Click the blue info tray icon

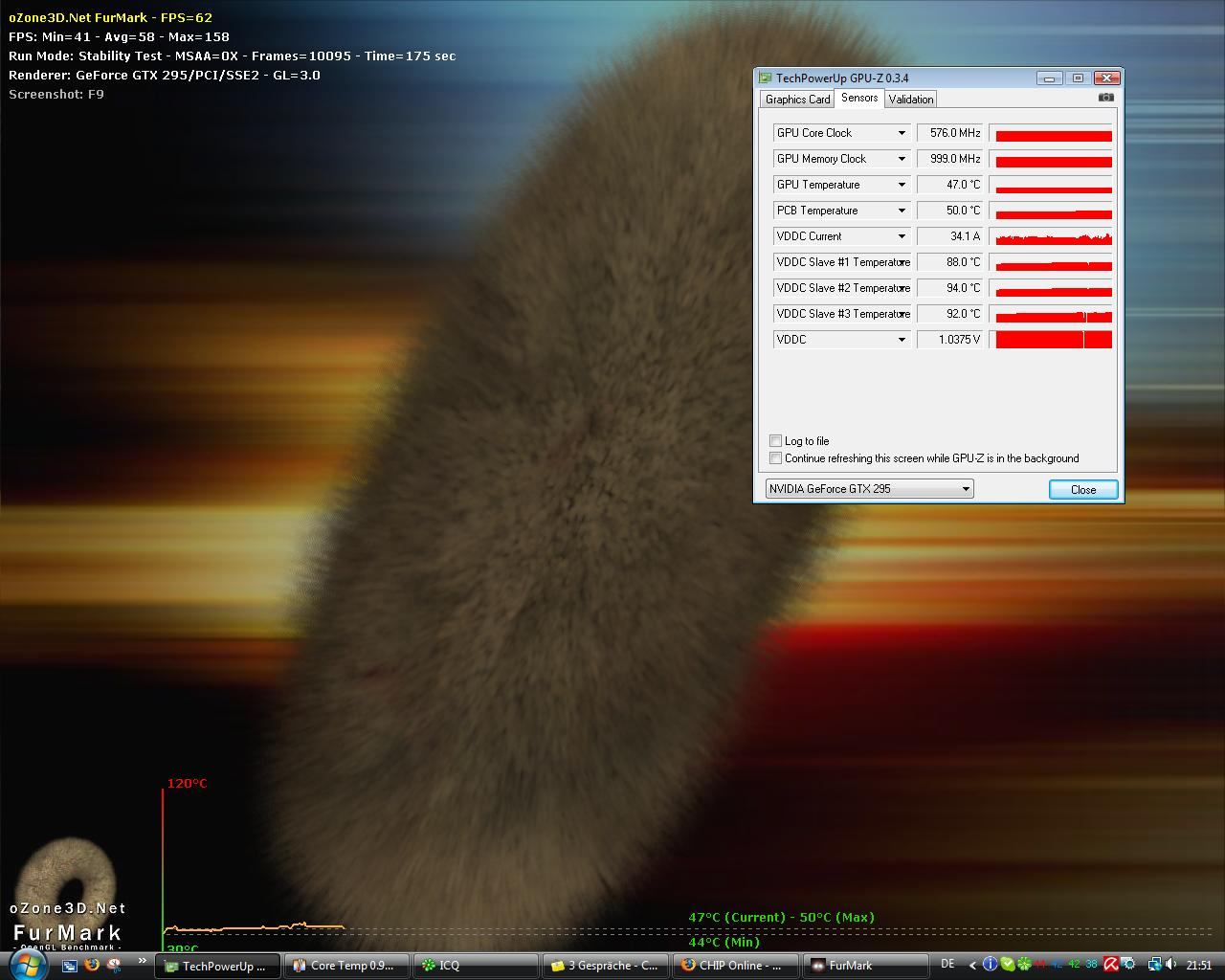click(x=991, y=965)
